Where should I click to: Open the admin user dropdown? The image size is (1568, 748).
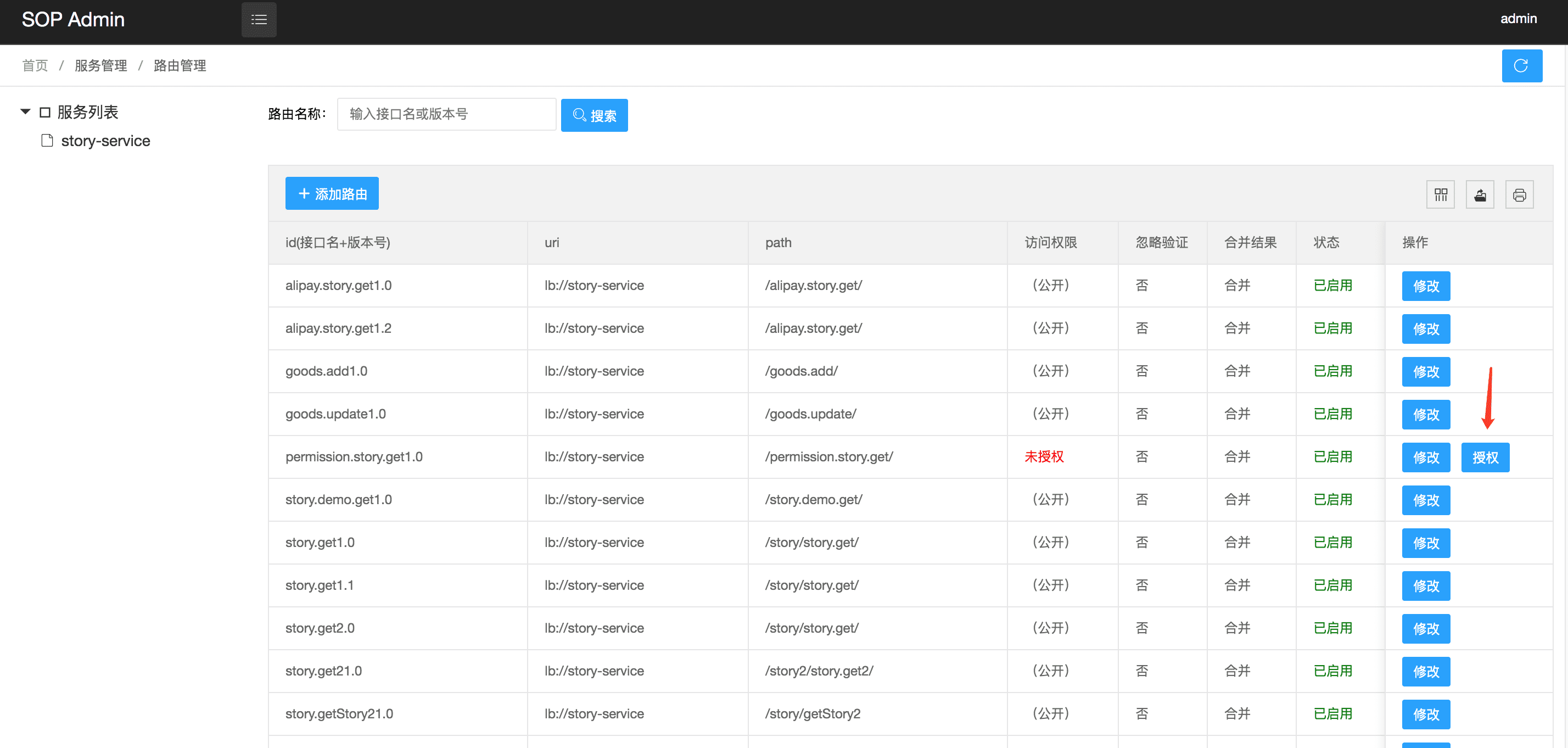click(x=1518, y=19)
